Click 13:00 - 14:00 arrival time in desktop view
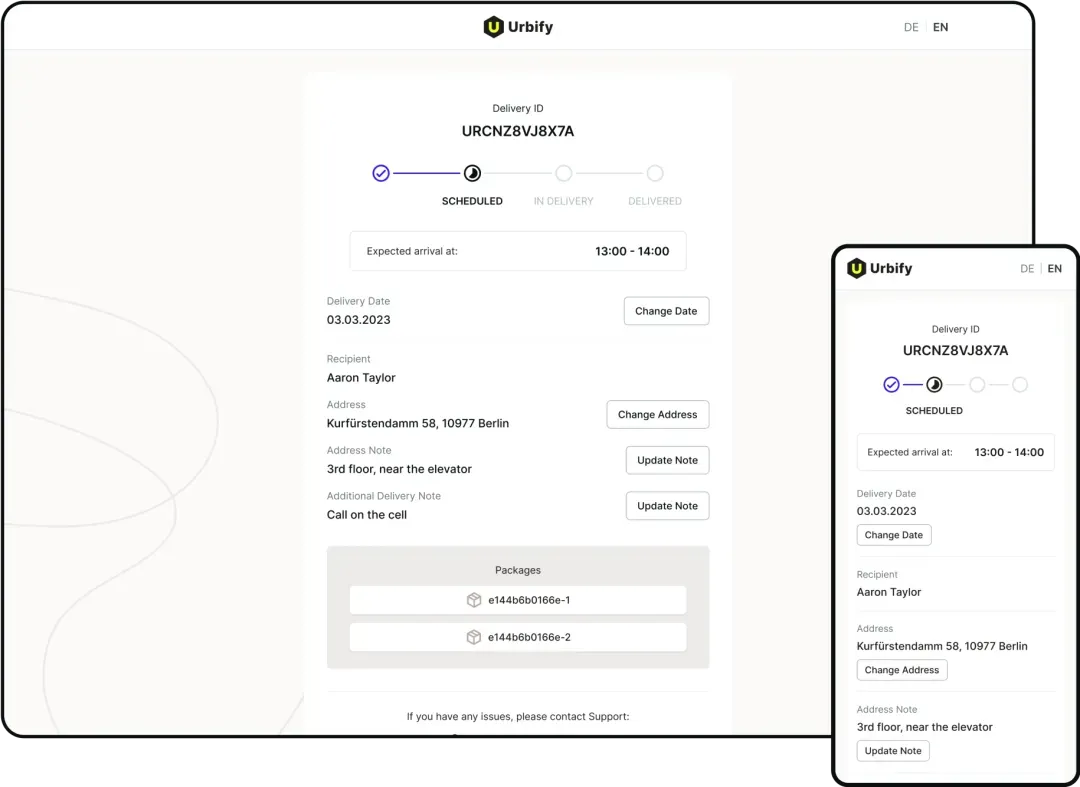Screen dimensions: 1080x787 coord(632,251)
